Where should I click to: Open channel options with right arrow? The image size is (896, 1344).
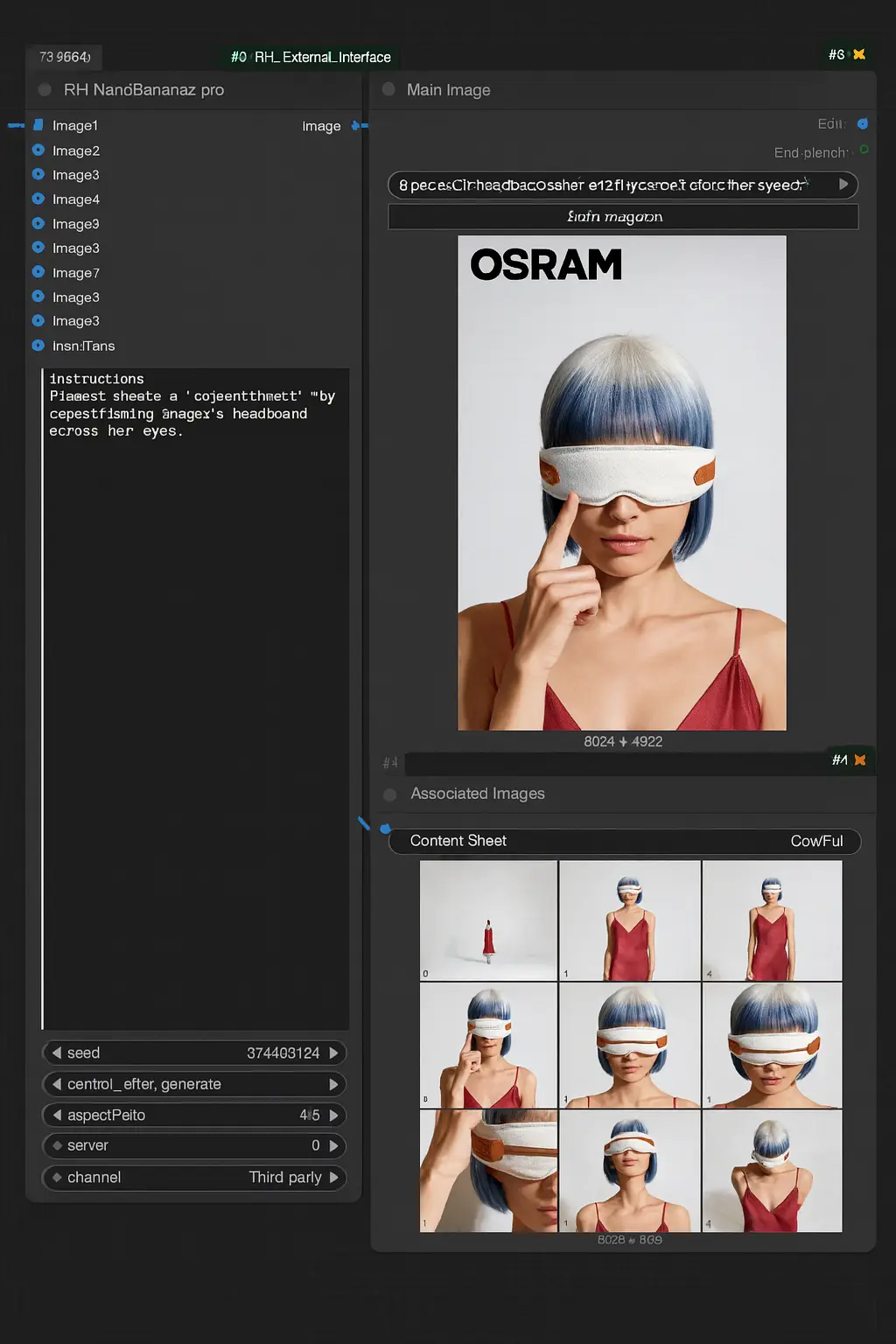333,1177
